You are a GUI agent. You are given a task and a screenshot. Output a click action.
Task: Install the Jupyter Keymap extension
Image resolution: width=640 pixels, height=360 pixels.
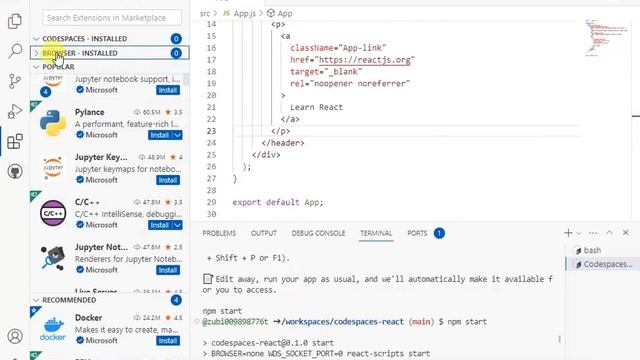168,180
